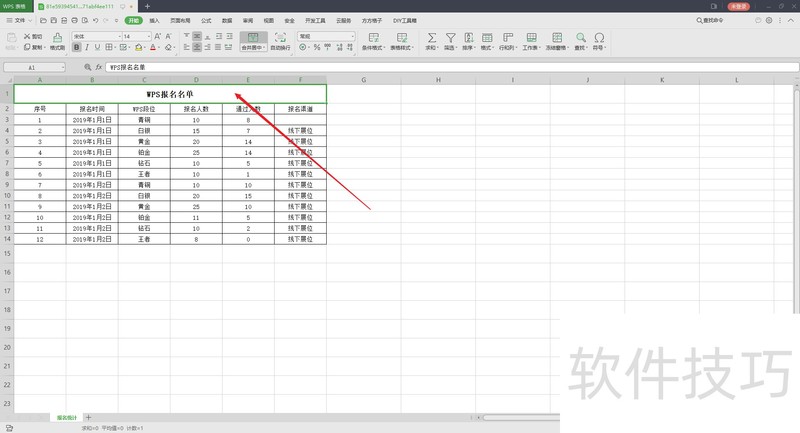Screen dimensions: 800x433
Task: Open the 常规 number format dropdown
Action: pos(352,37)
